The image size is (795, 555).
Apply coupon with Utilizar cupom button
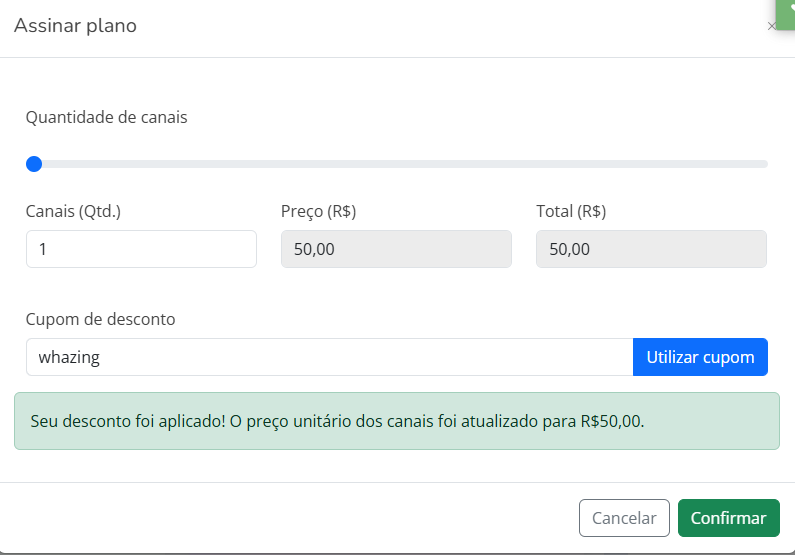click(x=700, y=357)
